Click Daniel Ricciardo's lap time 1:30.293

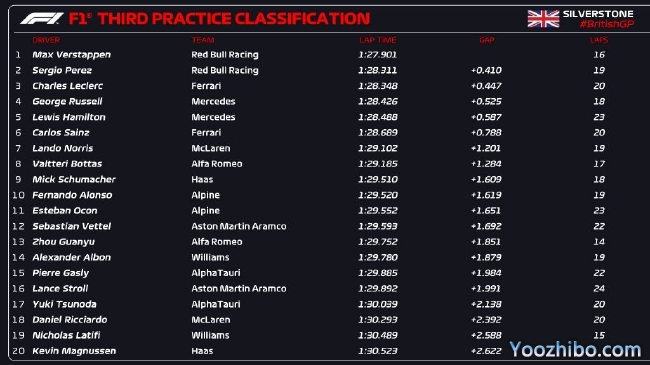click(x=378, y=320)
